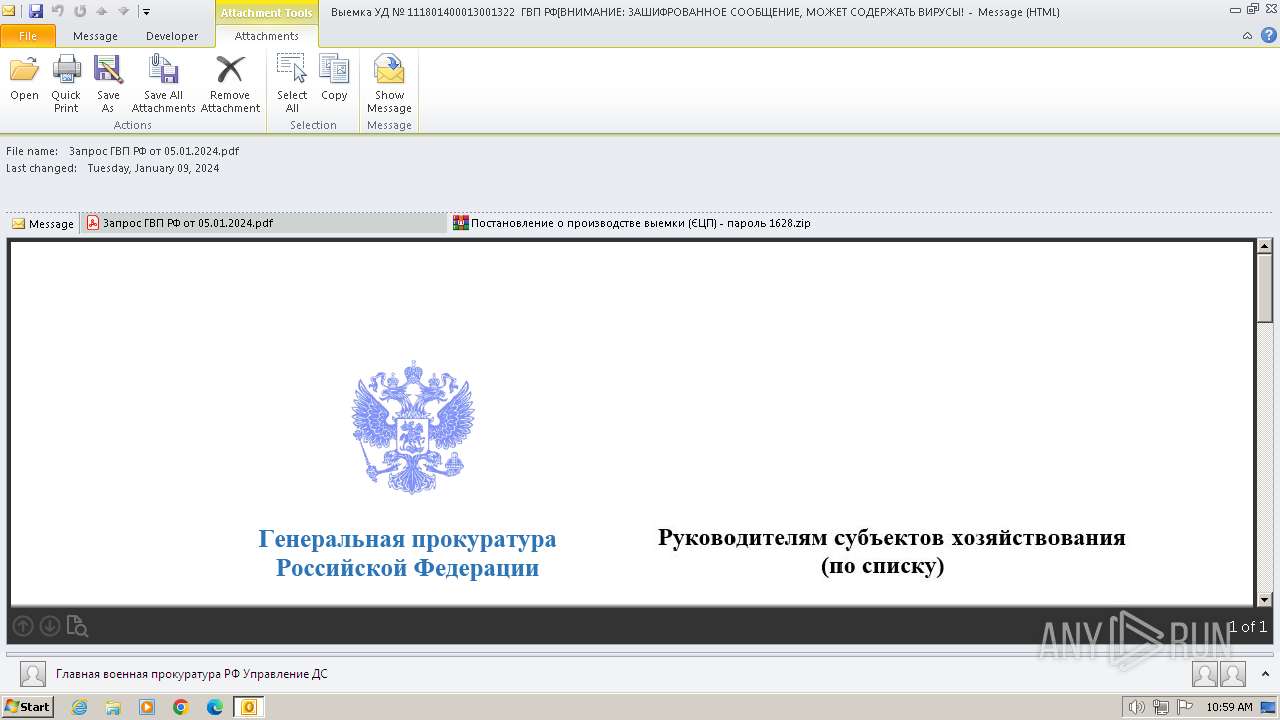This screenshot has width=1280, height=720.
Task: Save All Attachments
Action: (x=163, y=84)
